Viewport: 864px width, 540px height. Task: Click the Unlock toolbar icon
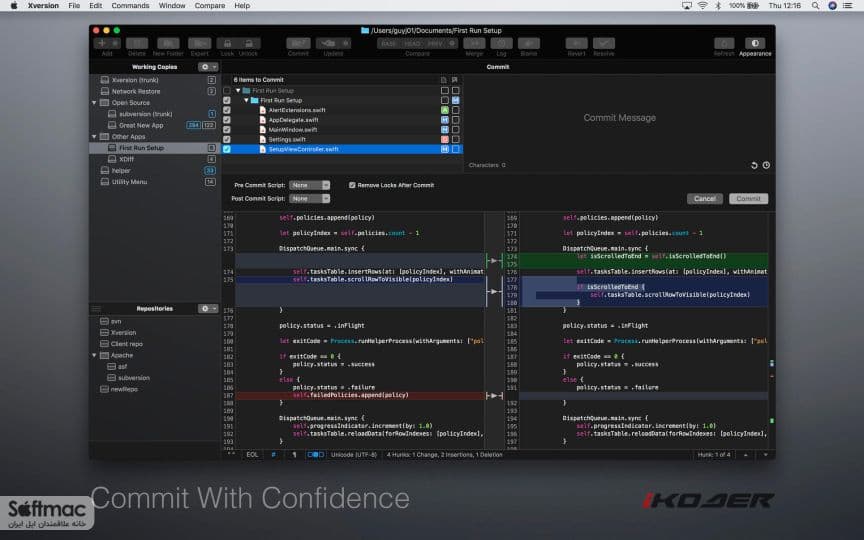coord(249,44)
